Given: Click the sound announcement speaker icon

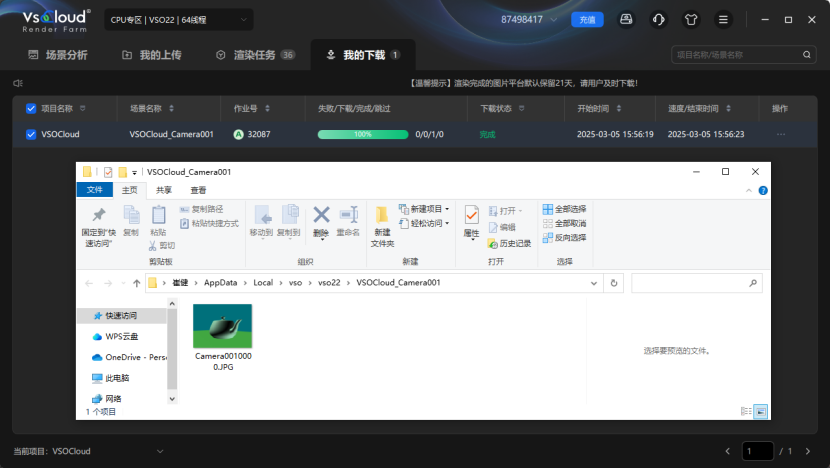Looking at the screenshot, I should [x=18, y=83].
